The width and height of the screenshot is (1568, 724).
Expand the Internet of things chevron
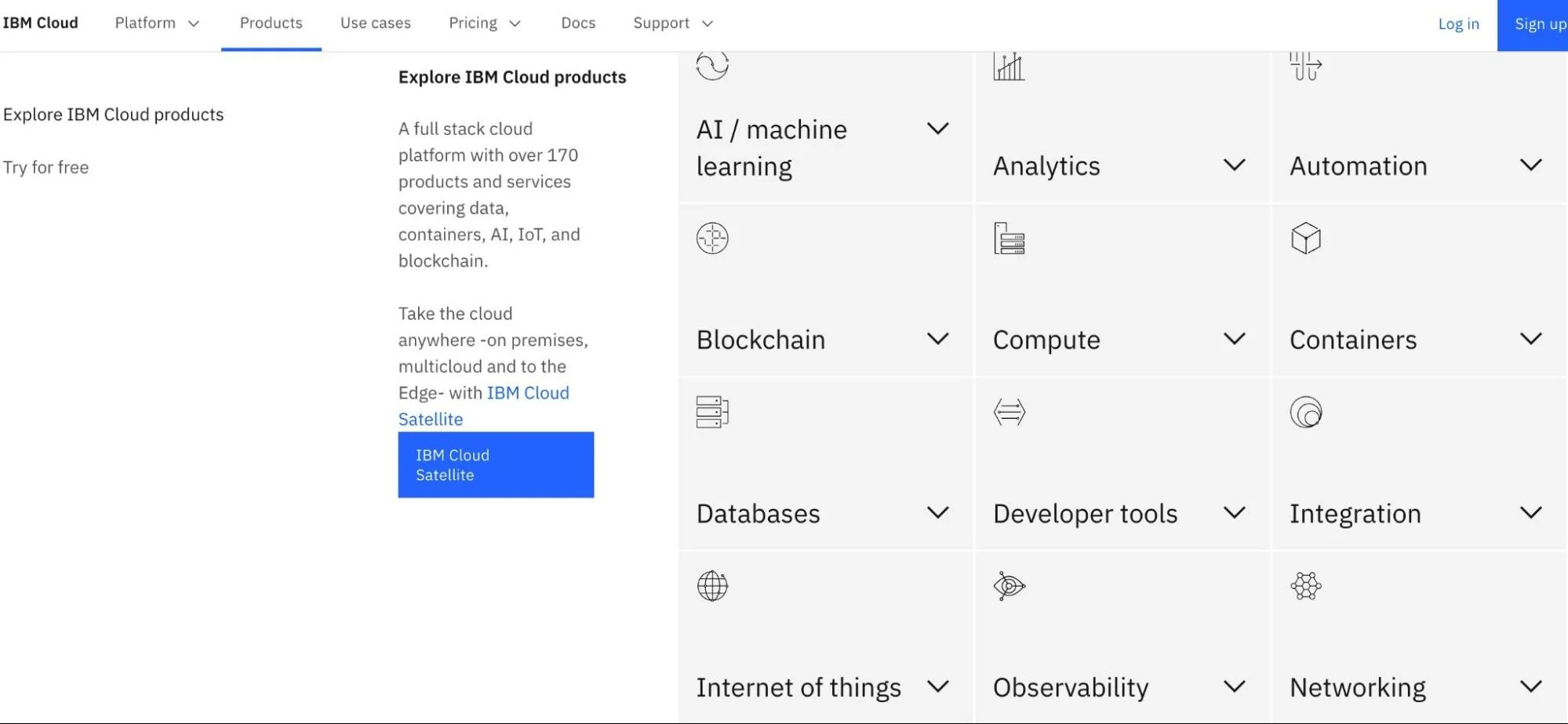(x=938, y=687)
